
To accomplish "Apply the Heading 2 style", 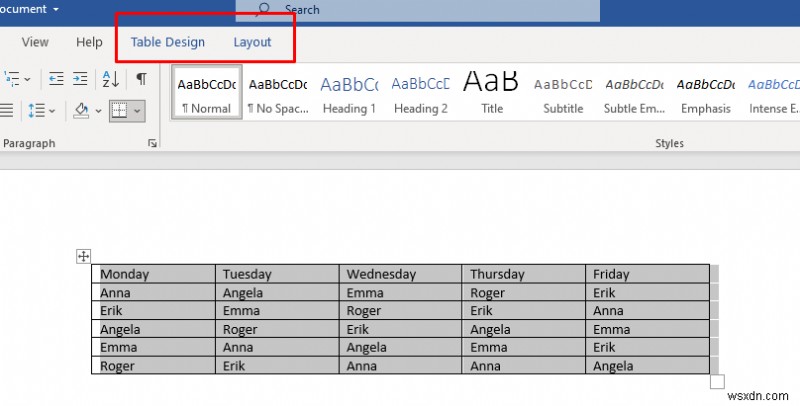I will [x=420, y=93].
